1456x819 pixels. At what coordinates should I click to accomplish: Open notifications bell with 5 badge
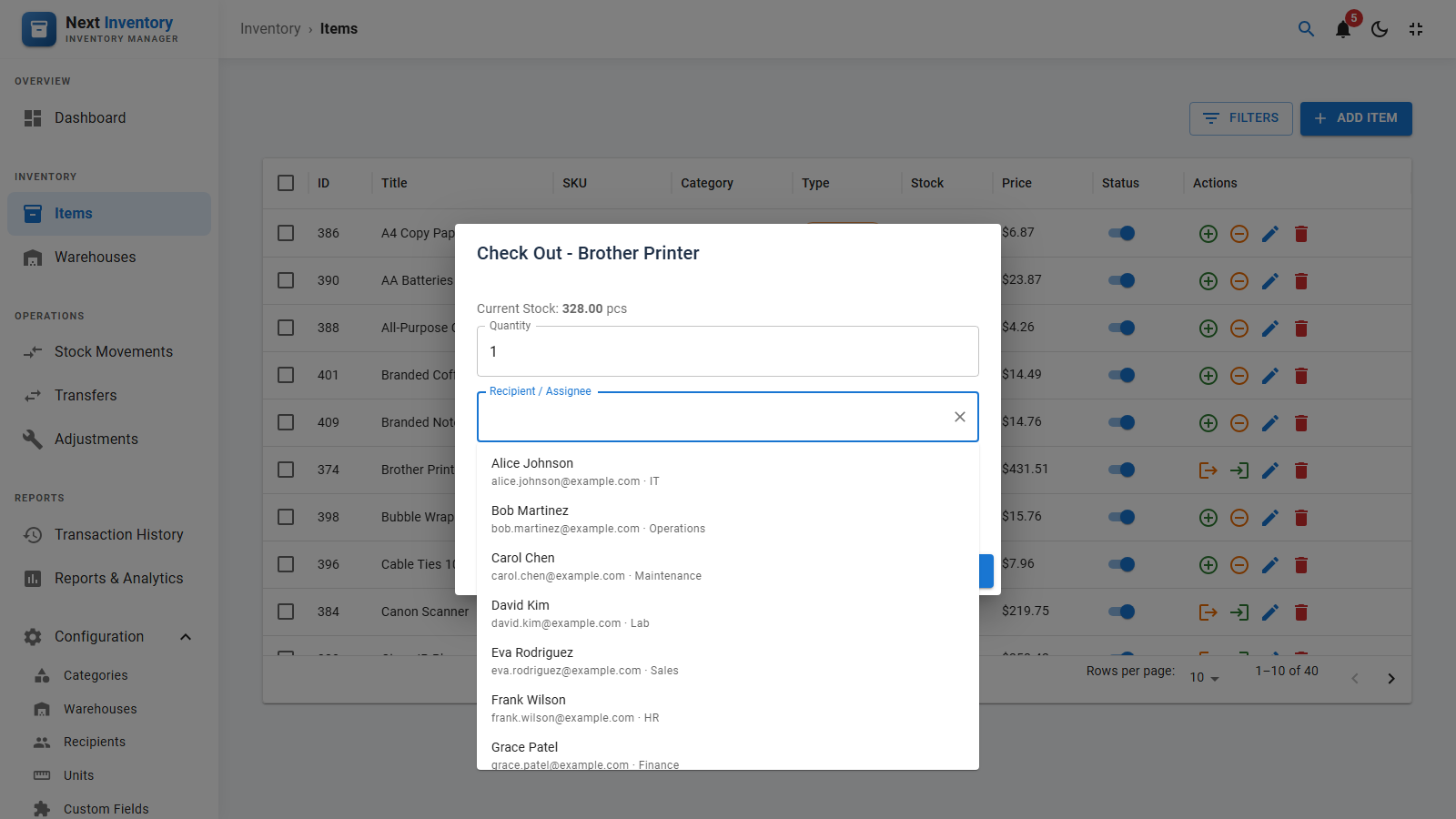click(x=1343, y=29)
